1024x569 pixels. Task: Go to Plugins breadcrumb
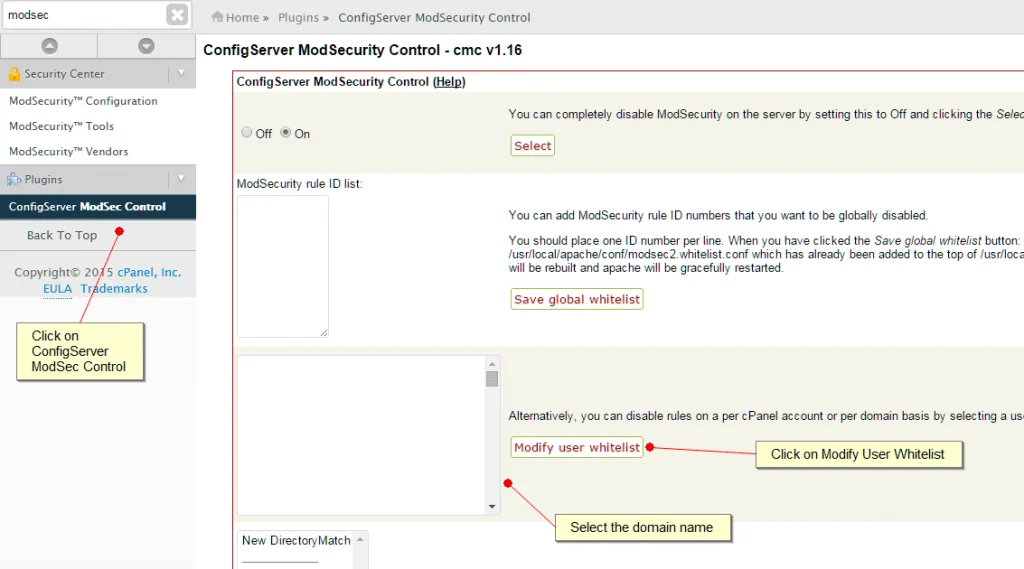(x=298, y=18)
